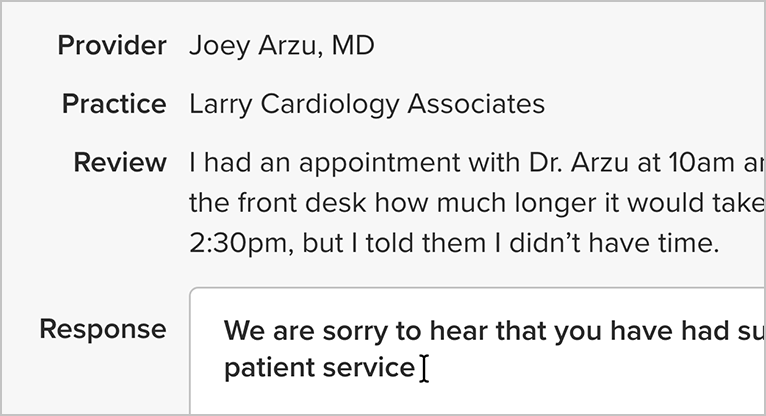Click "Cardiology" in the practice name

point(330,104)
